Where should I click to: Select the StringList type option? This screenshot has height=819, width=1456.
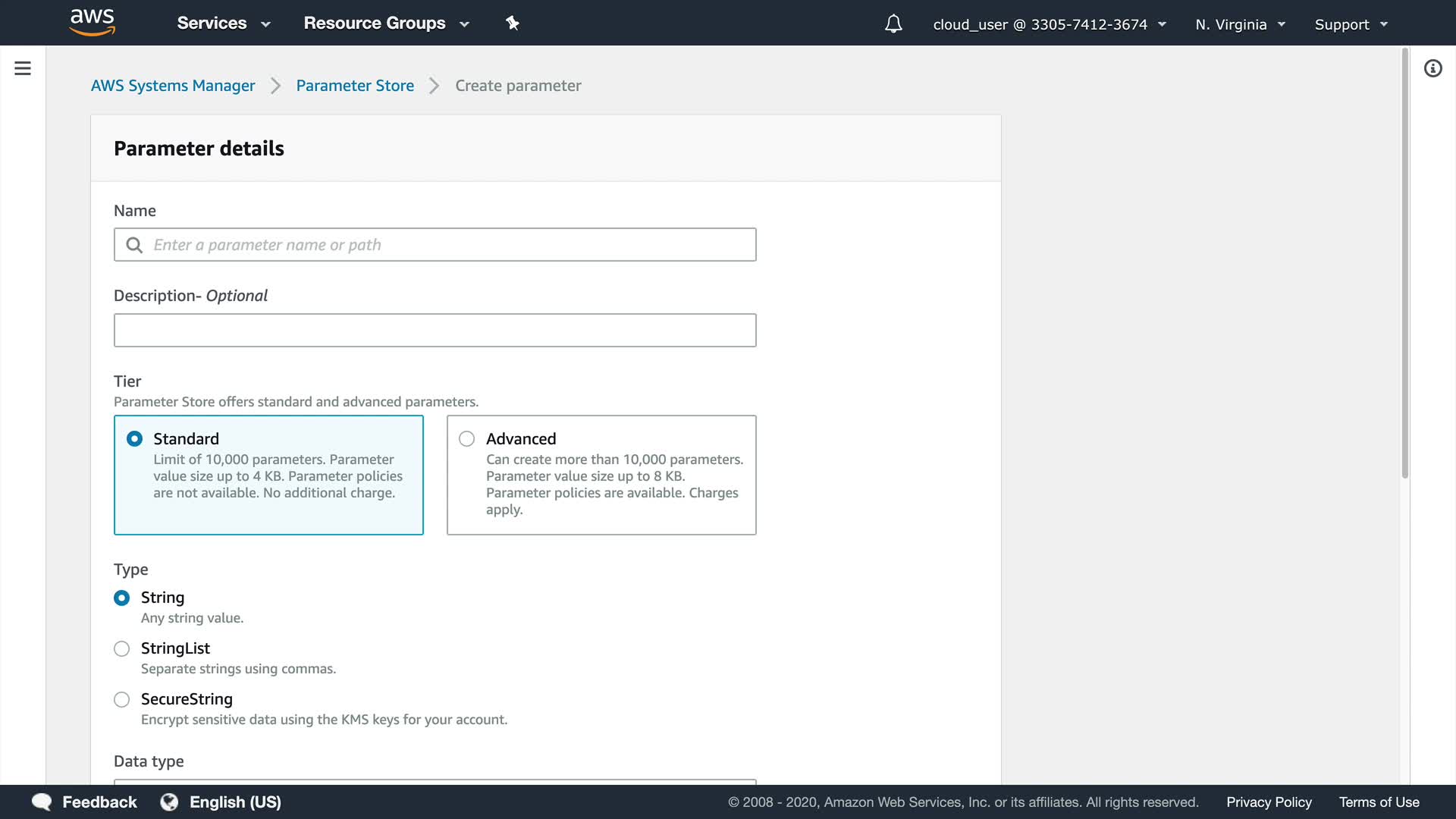point(122,648)
